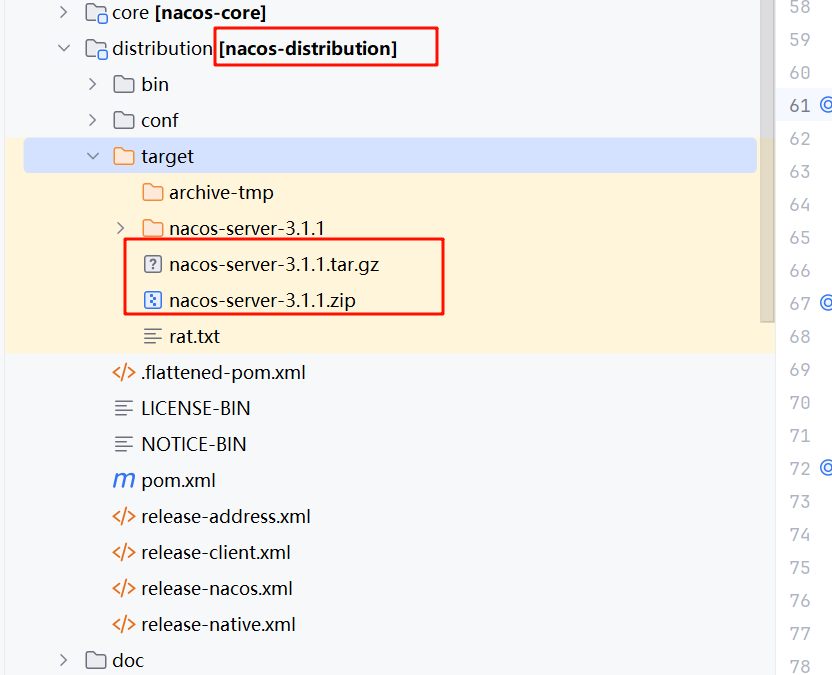Select the LICENSE-BIN file name
832x675 pixels.
point(196,408)
